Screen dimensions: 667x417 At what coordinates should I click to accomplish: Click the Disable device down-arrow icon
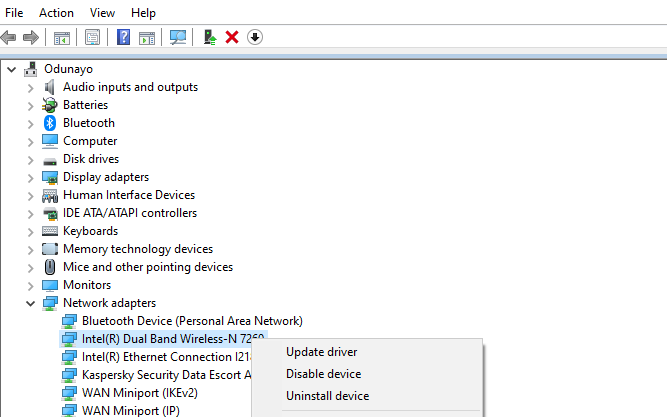coord(255,37)
